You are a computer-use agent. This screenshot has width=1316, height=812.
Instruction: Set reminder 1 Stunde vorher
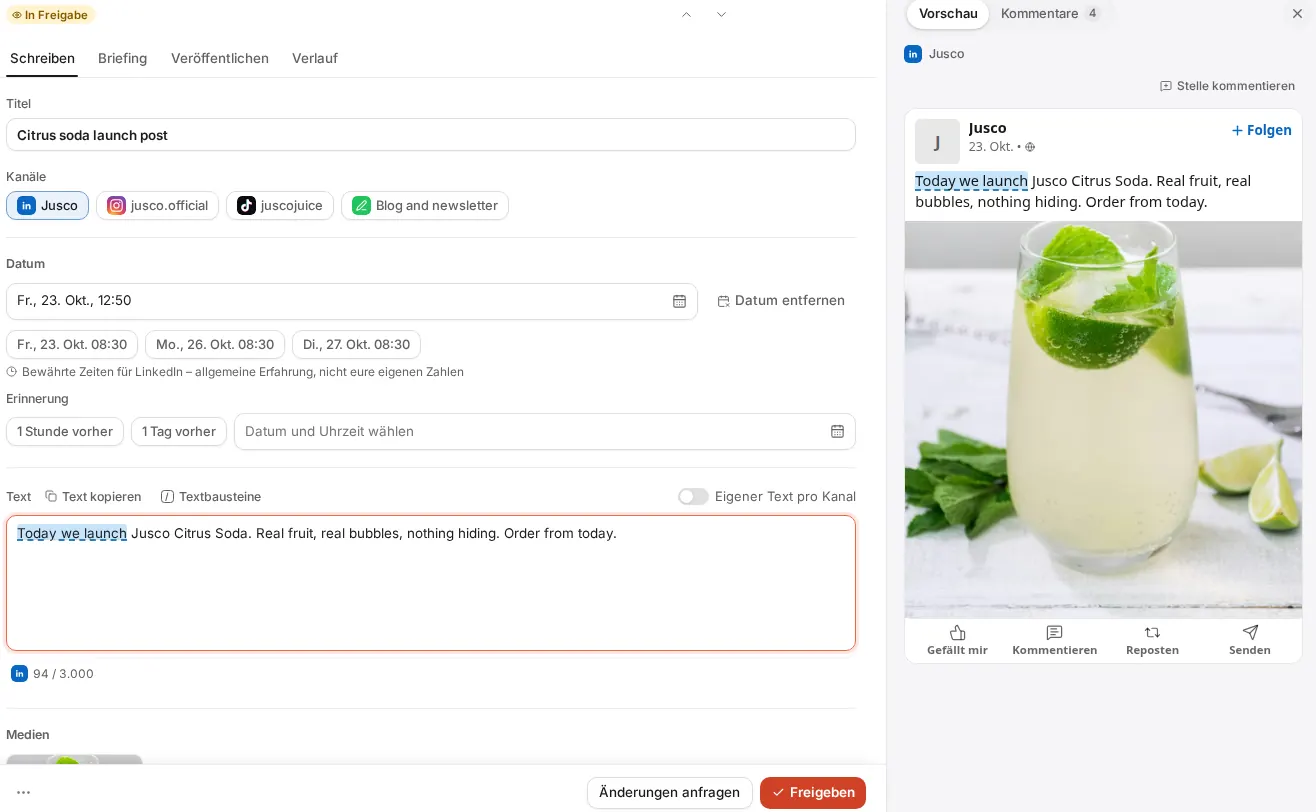tap(65, 432)
